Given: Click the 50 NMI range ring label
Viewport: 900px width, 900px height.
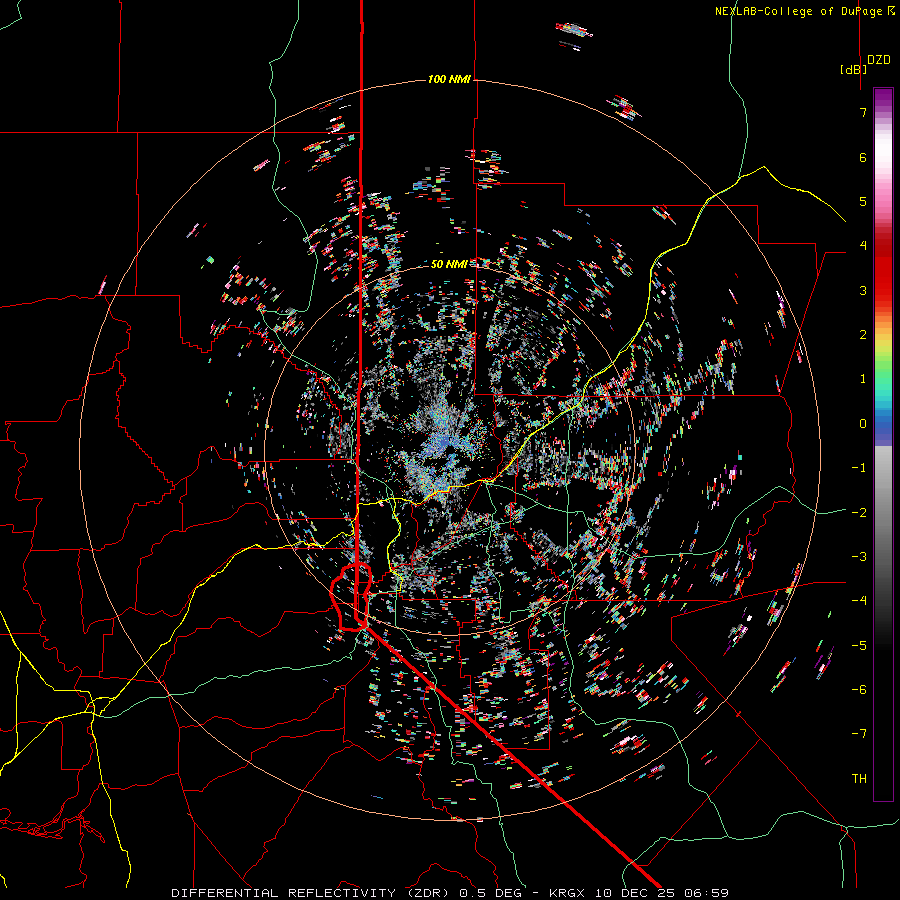Looking at the screenshot, I should tap(449, 264).
